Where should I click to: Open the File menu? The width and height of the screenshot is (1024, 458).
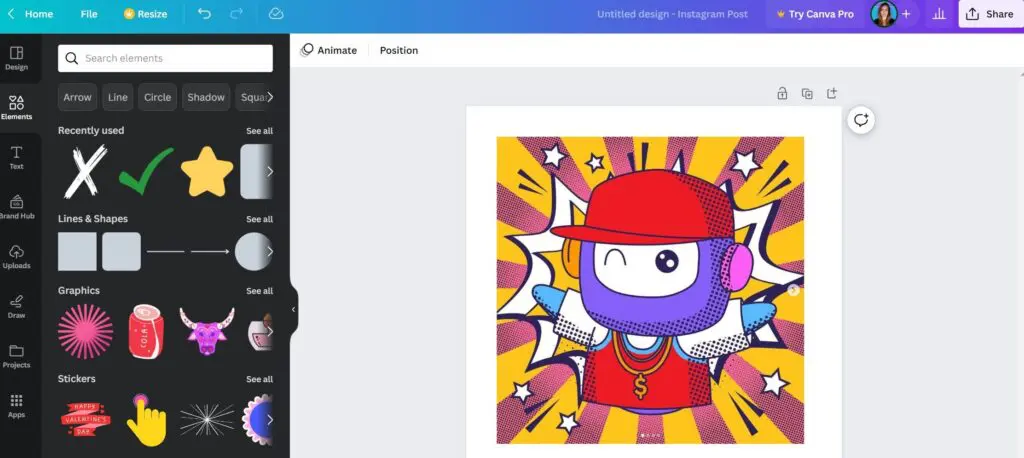[x=89, y=14]
